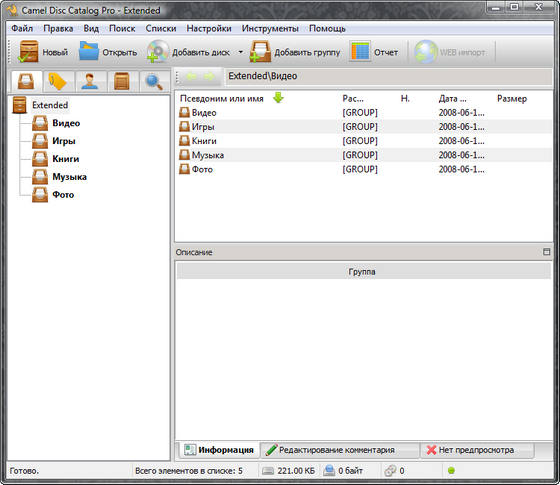Open the Добавить диск dropdown arrow

click(241, 52)
